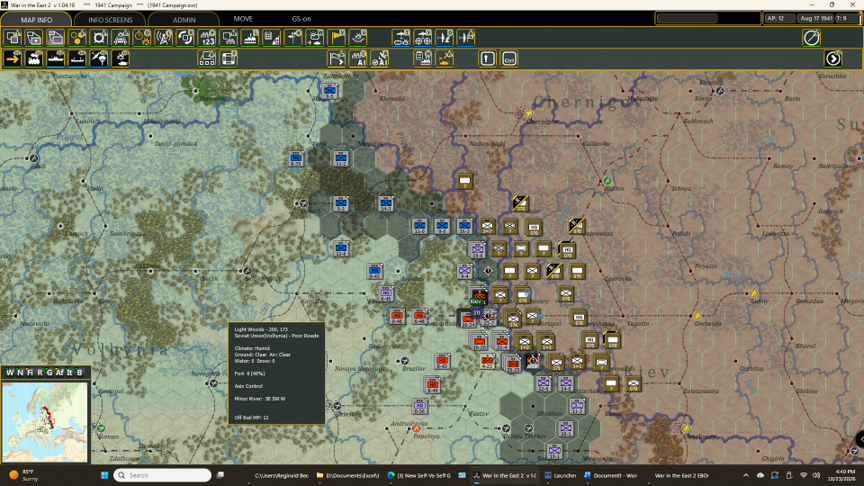
Task: Click the aircraft with bombs icon
Action: [x=444, y=38]
